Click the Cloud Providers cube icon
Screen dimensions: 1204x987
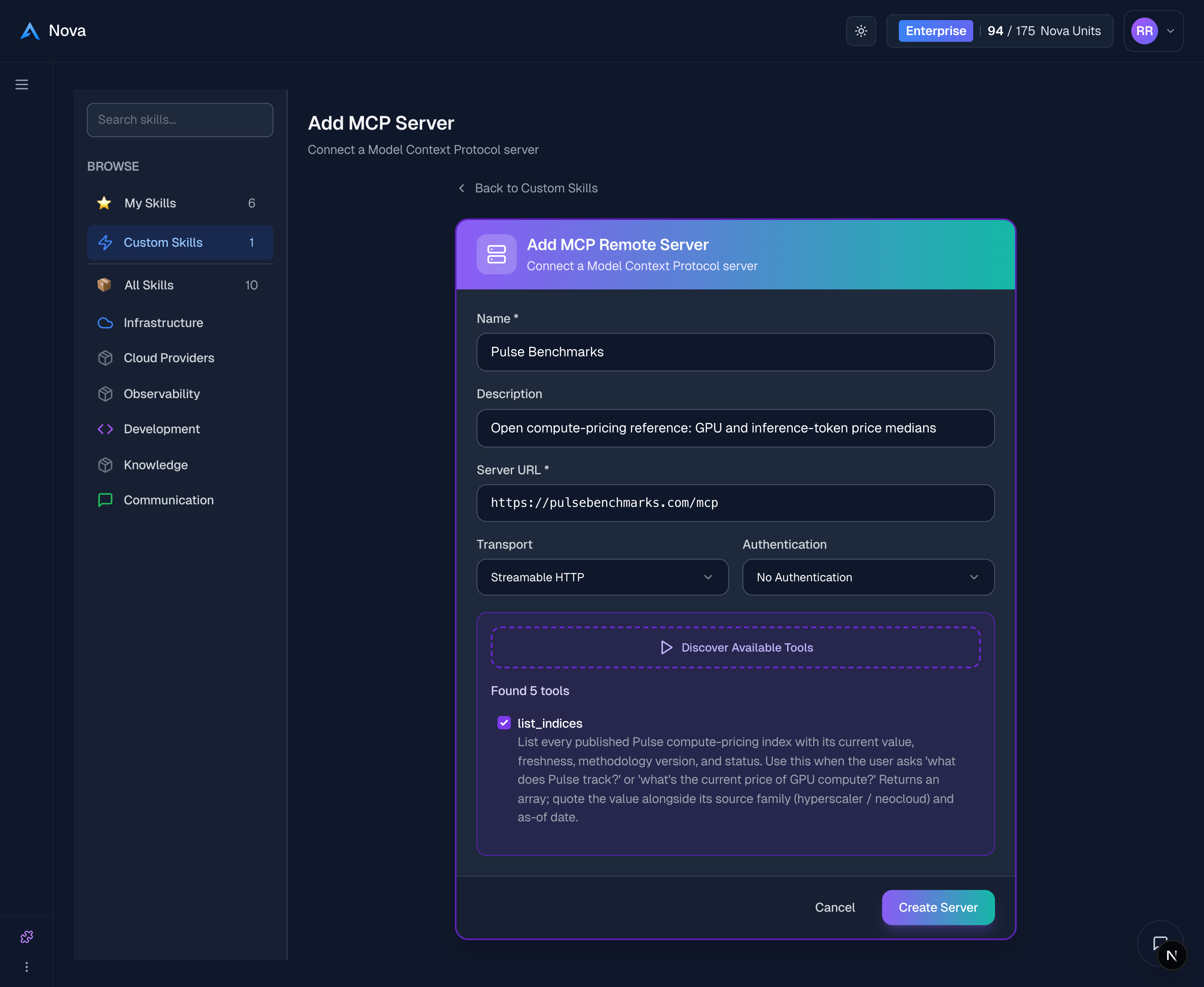[105, 358]
